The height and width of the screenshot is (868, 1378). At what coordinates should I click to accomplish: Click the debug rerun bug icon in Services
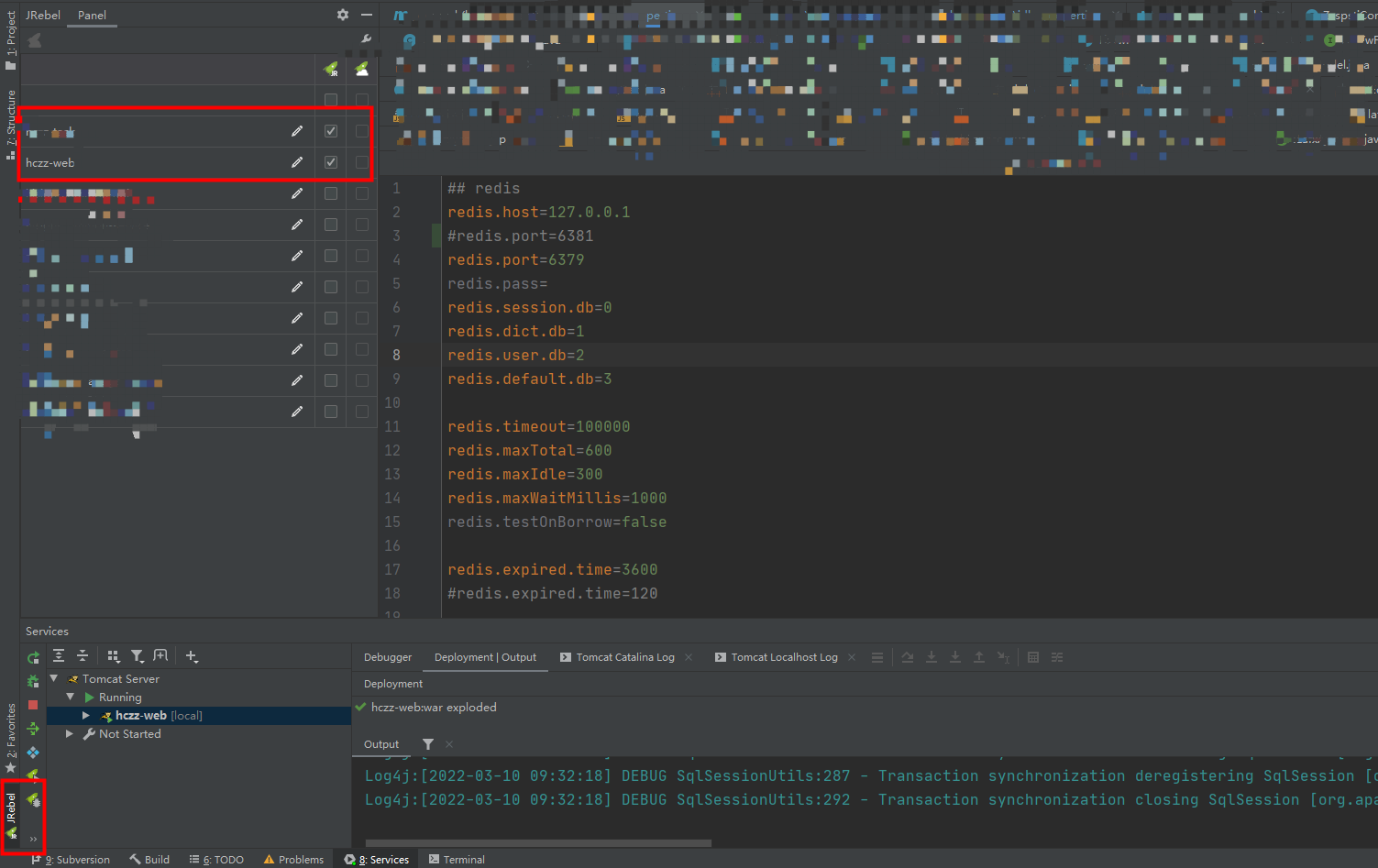pos(33,681)
